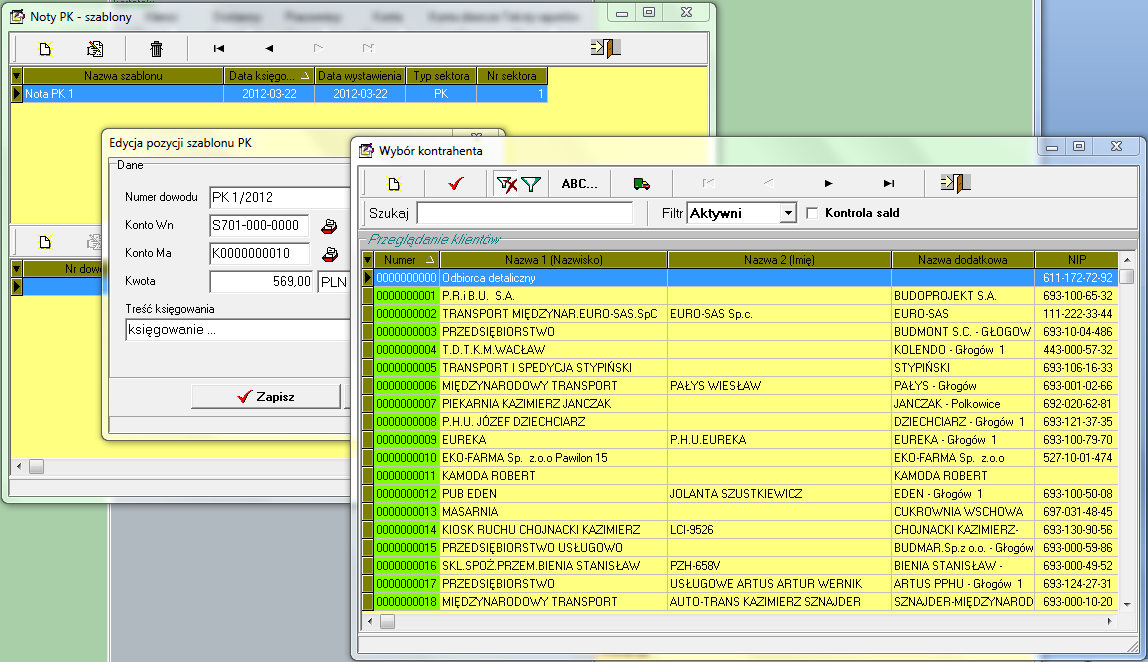Image resolution: width=1148 pixels, height=662 pixels.
Task: Select EKO-FARMA Sp. z.o.o Pawilon 15 row
Action: pos(740,458)
